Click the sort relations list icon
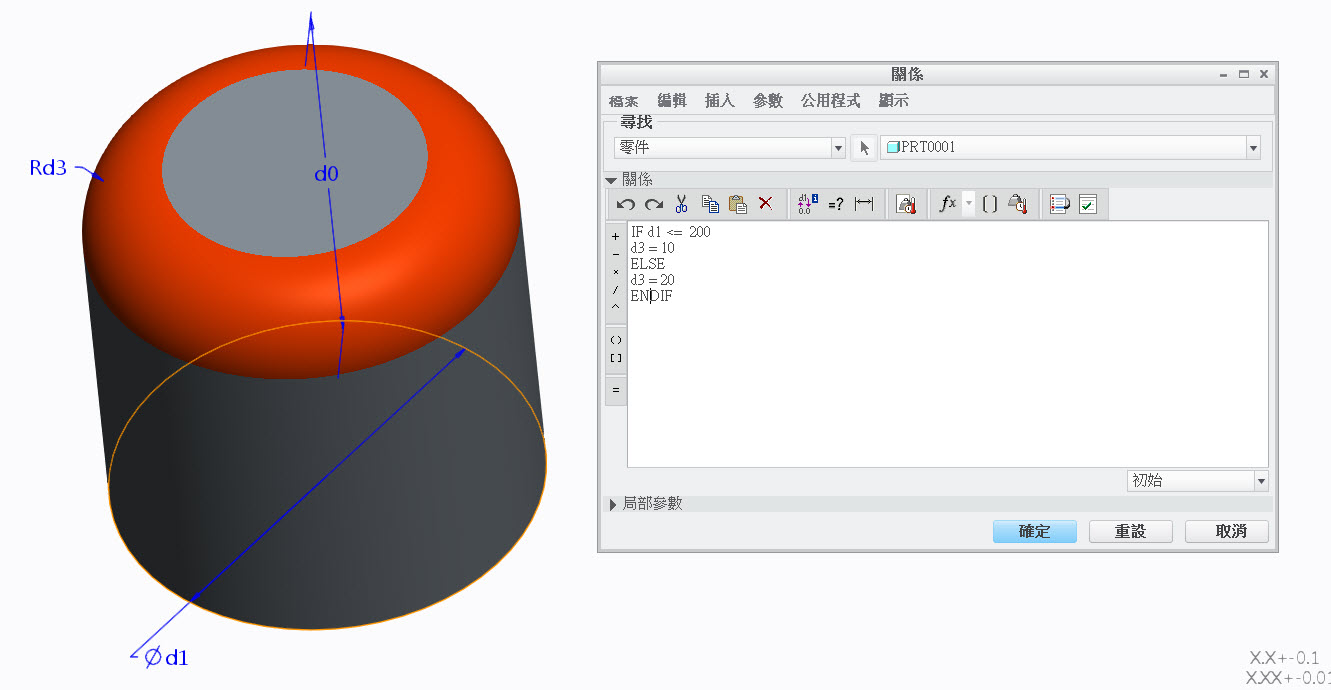 pos(1060,204)
